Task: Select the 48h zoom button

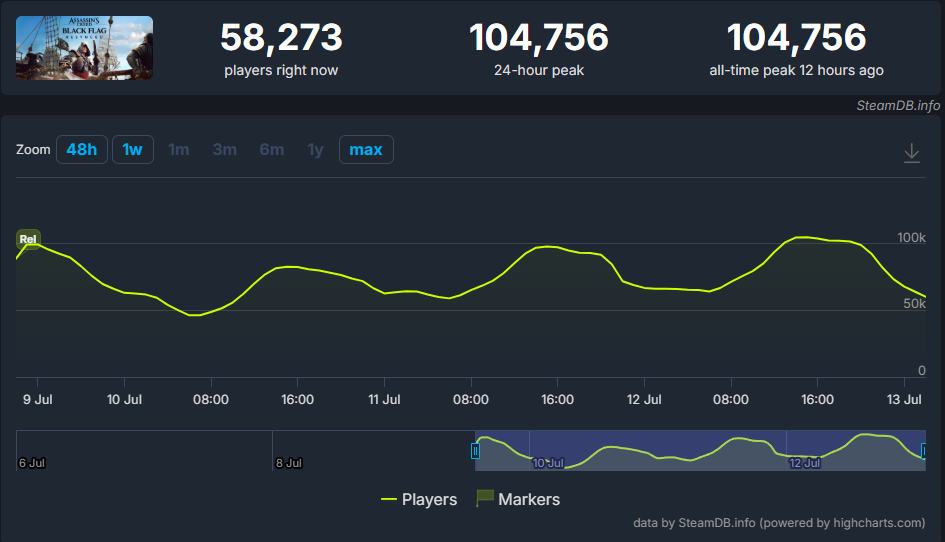Action: (82, 150)
